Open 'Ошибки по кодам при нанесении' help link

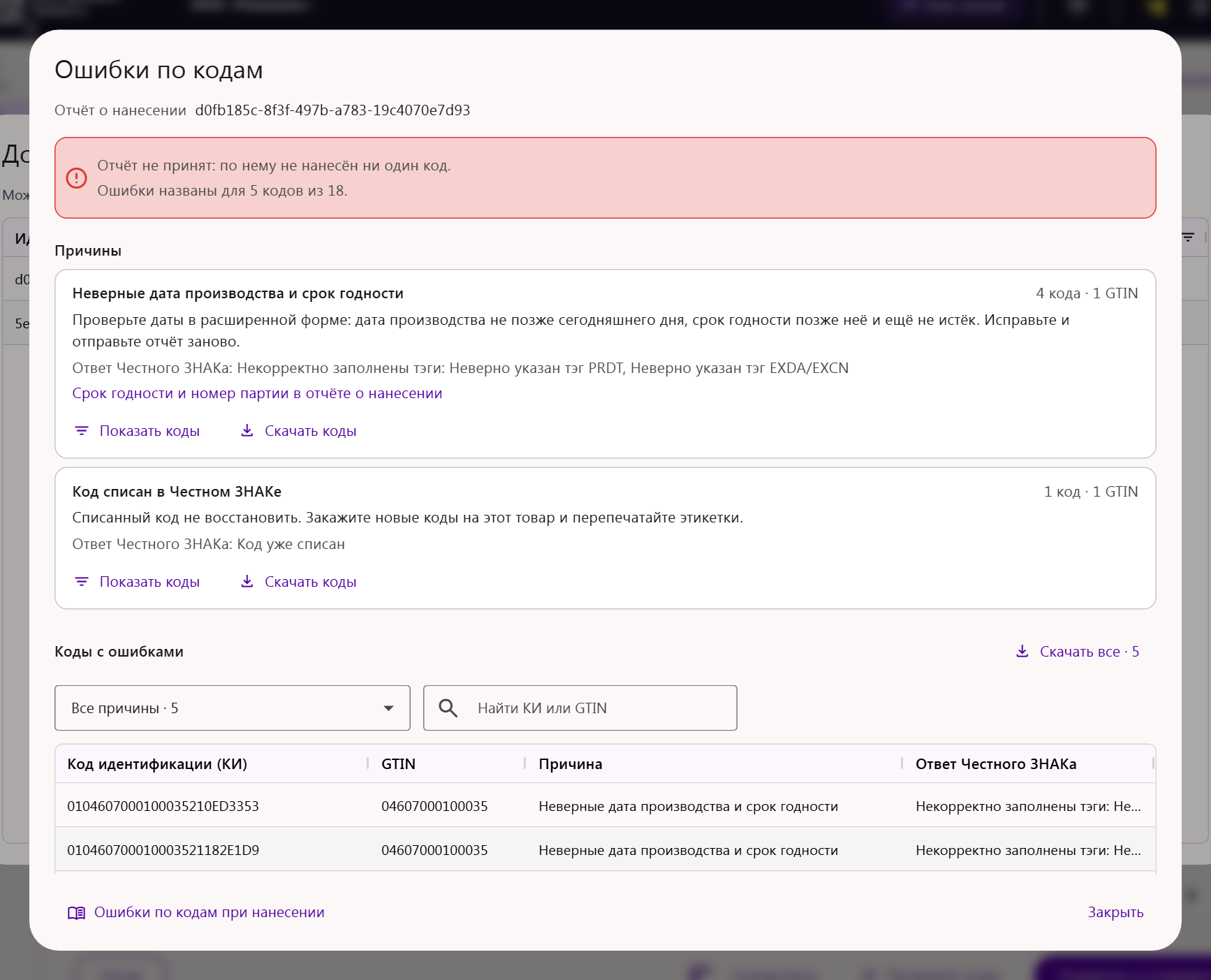point(196,912)
